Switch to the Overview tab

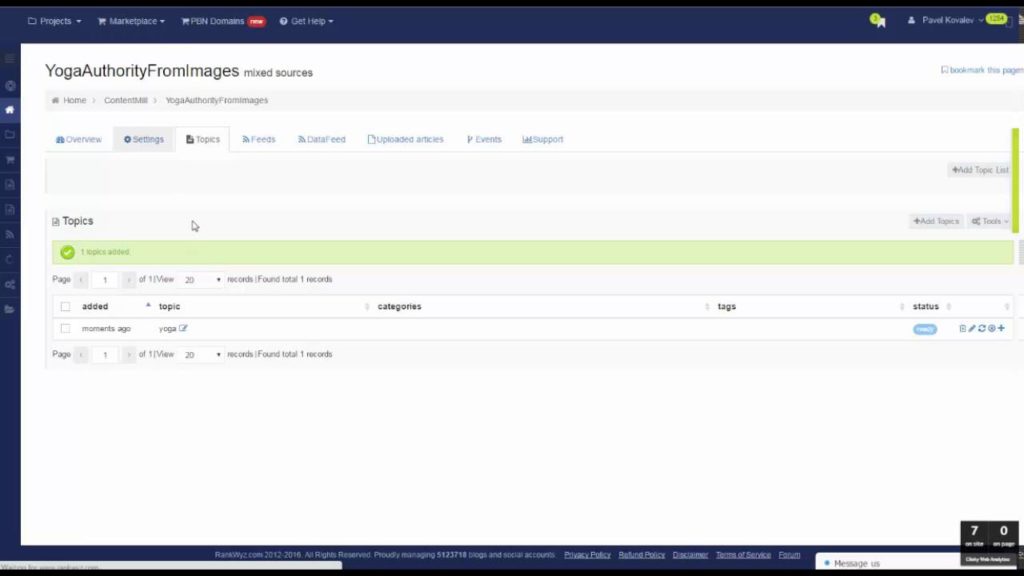tap(78, 139)
